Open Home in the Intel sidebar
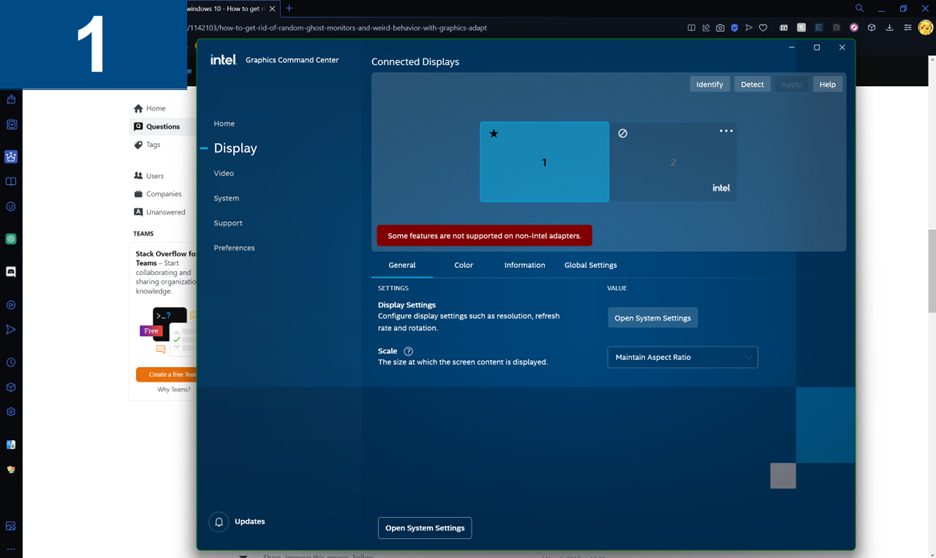 (224, 124)
